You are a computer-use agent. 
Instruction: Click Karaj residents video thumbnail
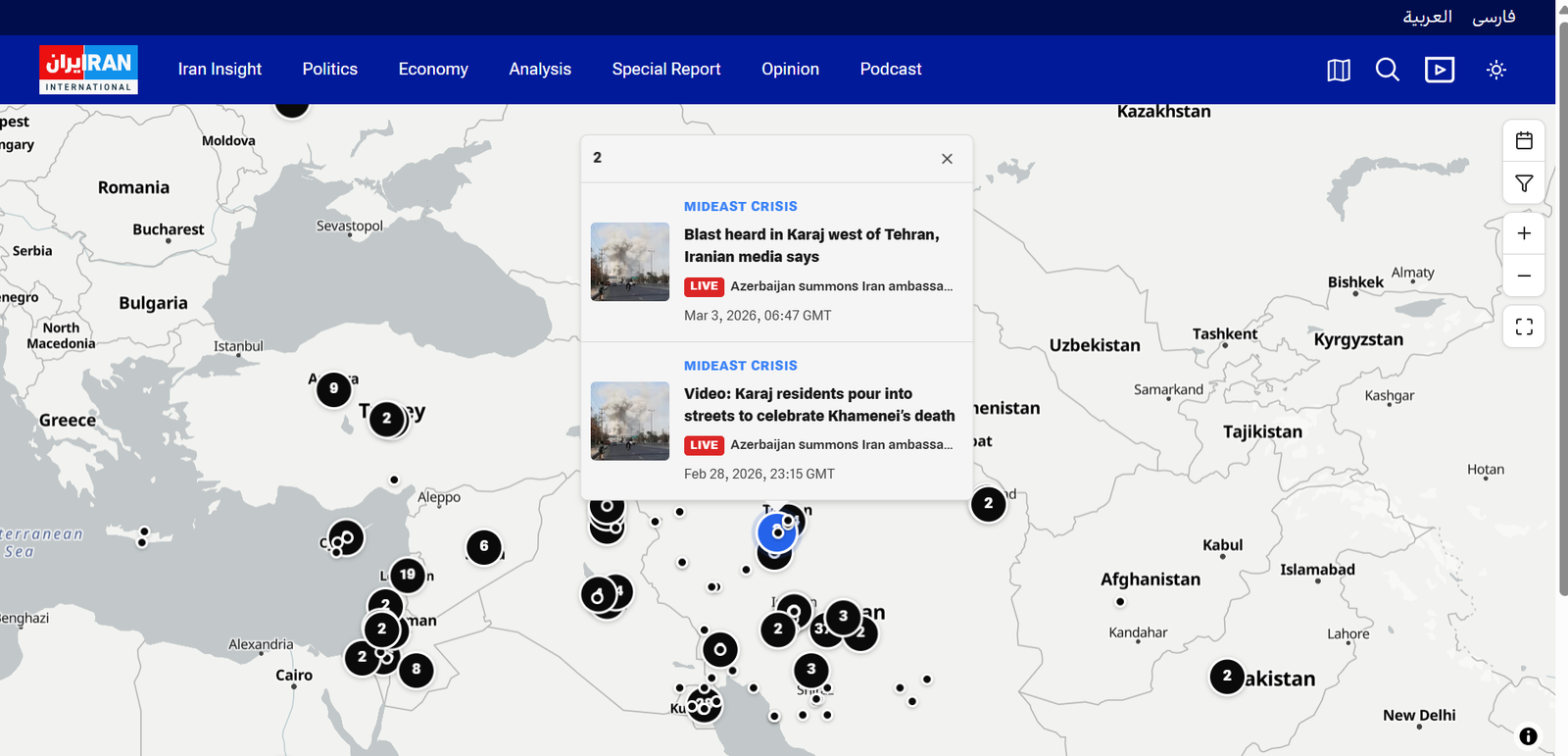(630, 421)
